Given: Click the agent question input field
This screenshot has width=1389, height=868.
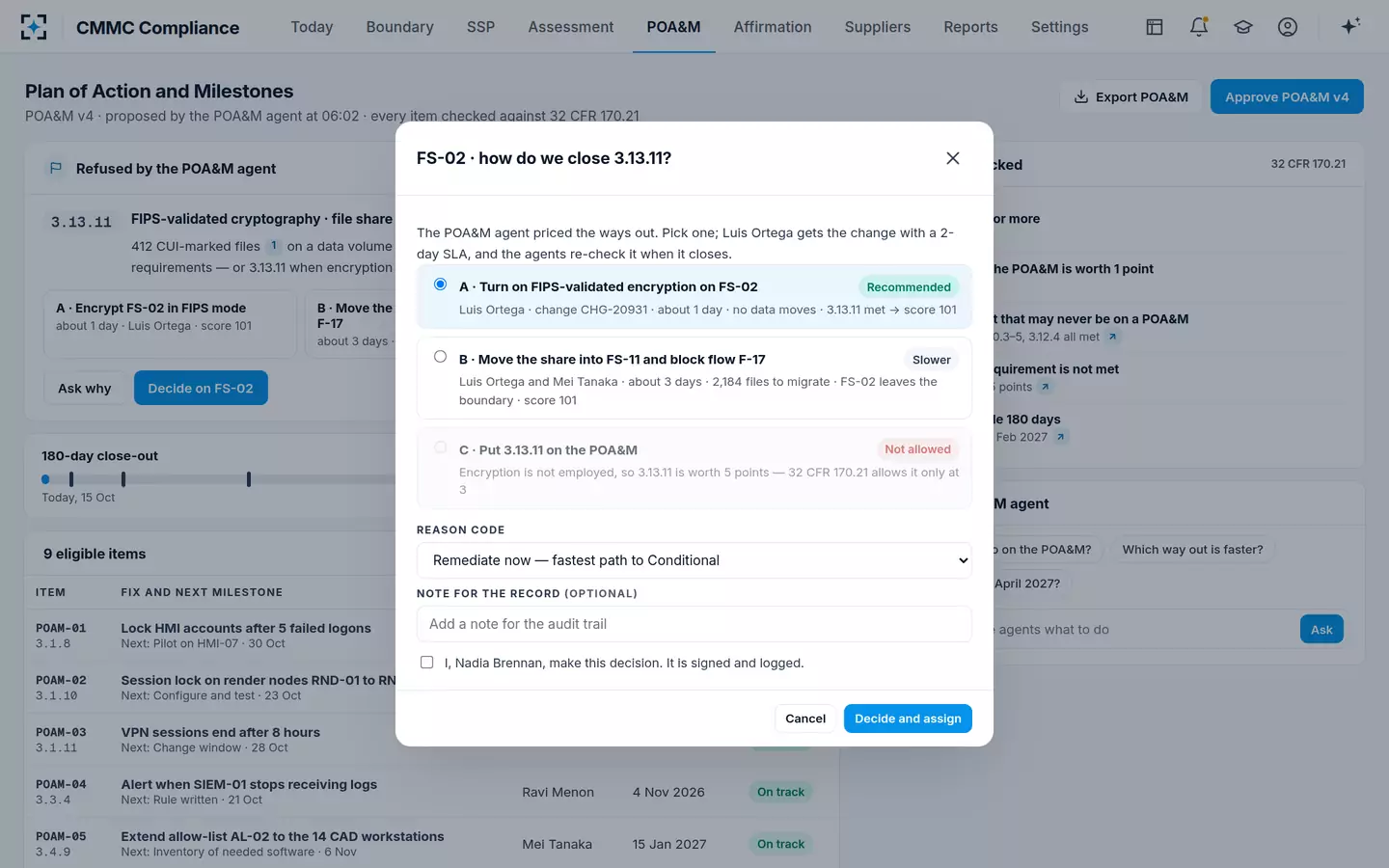Looking at the screenshot, I should (x=1143, y=630).
